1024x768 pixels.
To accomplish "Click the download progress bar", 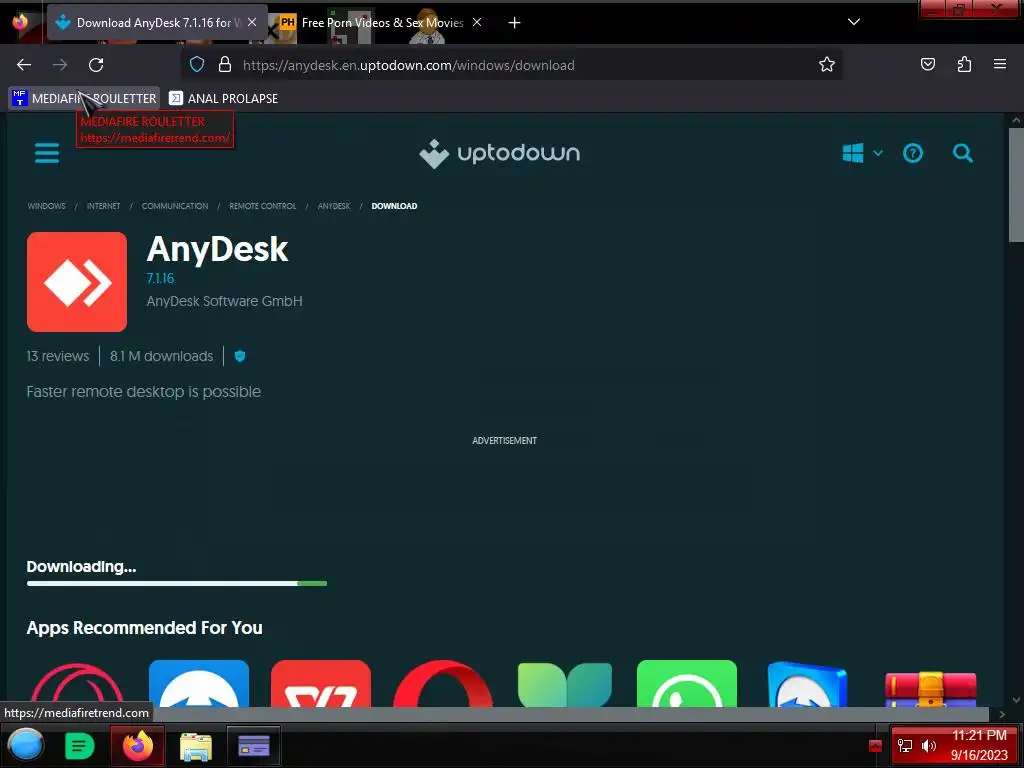I will [177, 583].
